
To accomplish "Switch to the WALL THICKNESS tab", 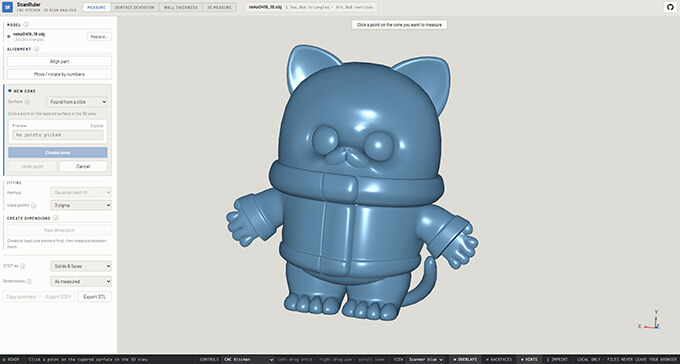I will (x=181, y=7).
